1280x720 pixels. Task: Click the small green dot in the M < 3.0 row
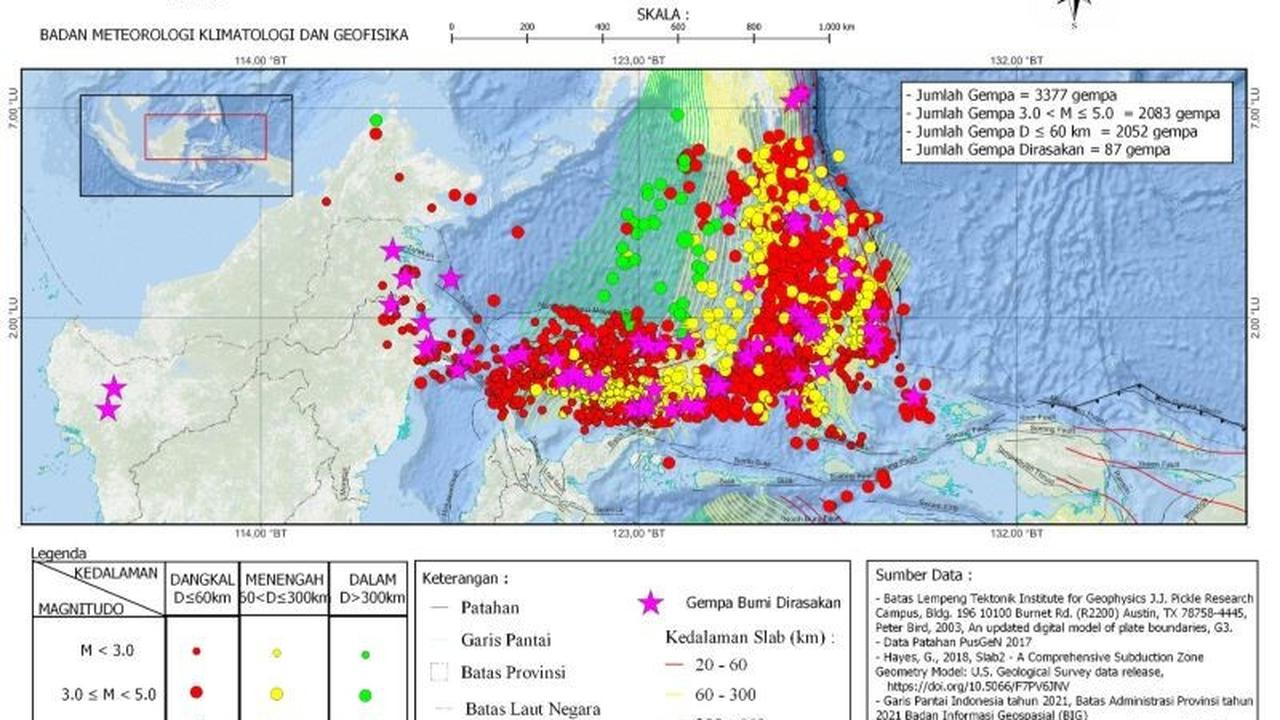coord(365,655)
